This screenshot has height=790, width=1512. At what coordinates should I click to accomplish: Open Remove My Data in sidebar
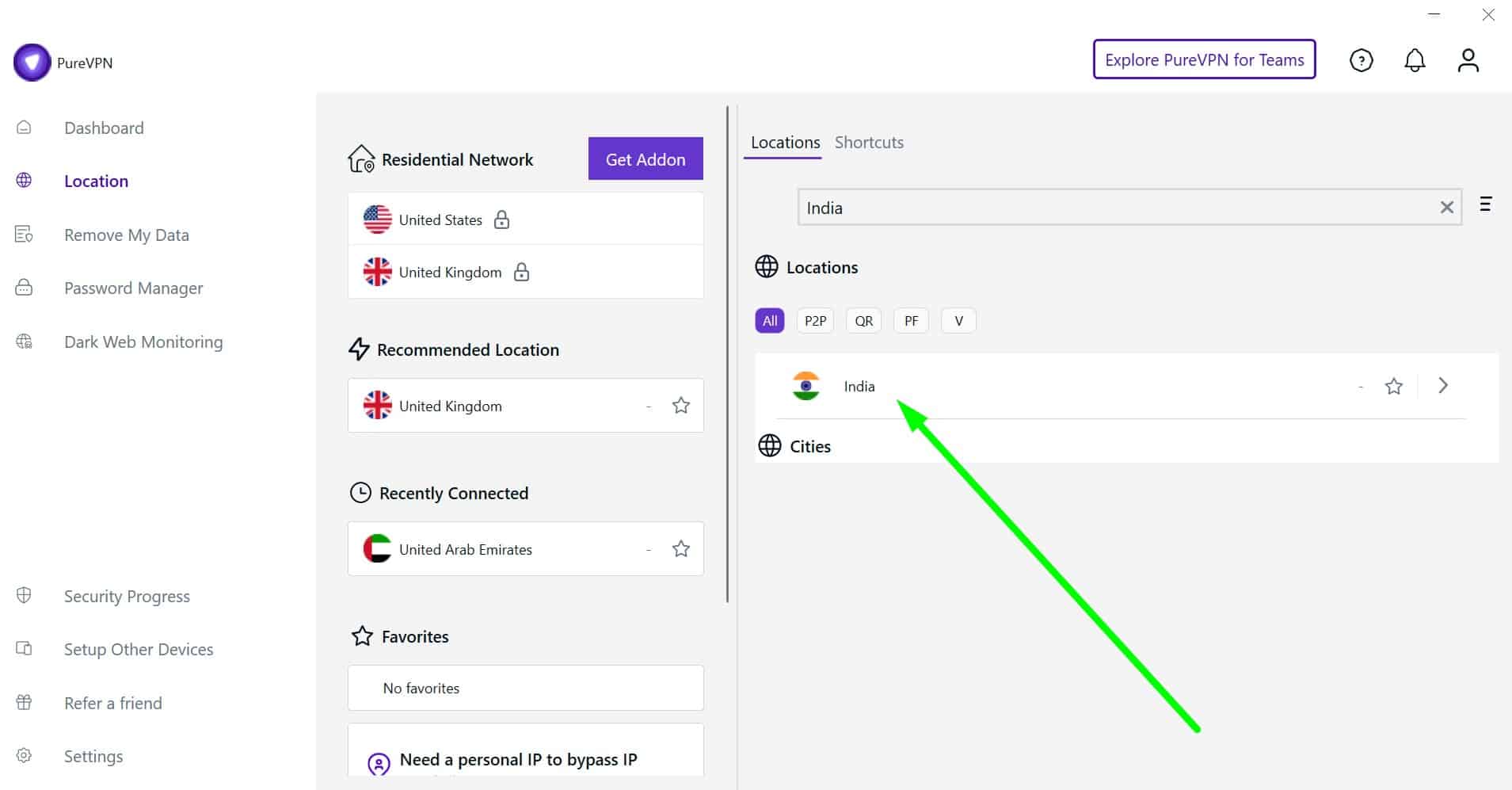pyautogui.click(x=127, y=235)
